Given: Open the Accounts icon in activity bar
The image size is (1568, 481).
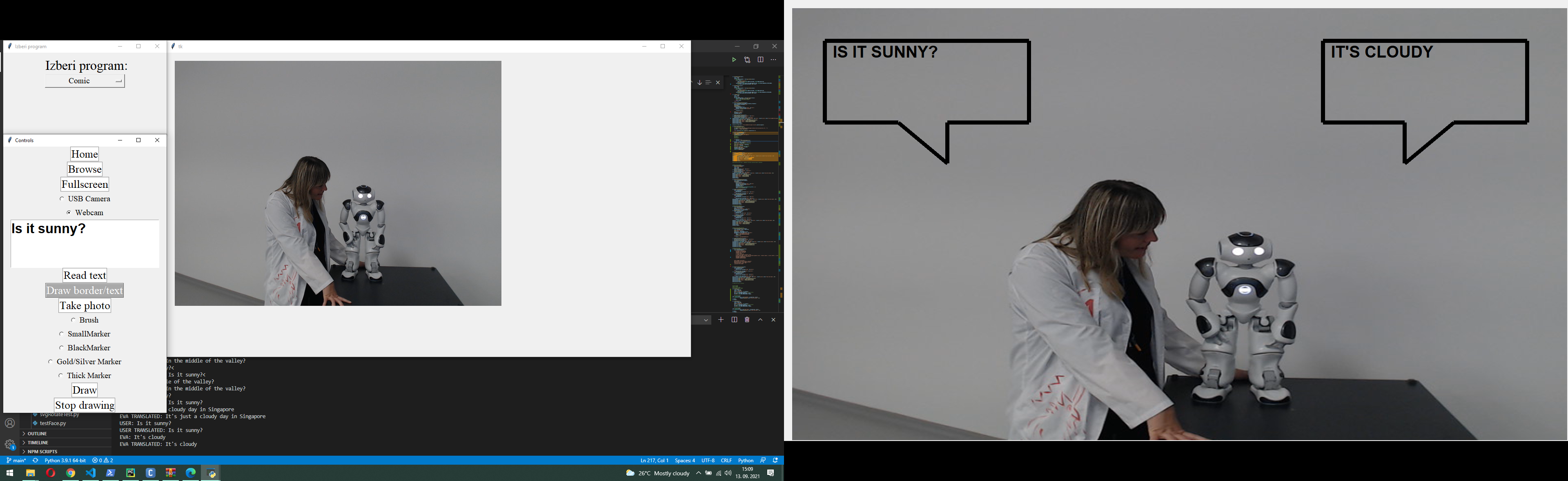Looking at the screenshot, I should (10, 423).
